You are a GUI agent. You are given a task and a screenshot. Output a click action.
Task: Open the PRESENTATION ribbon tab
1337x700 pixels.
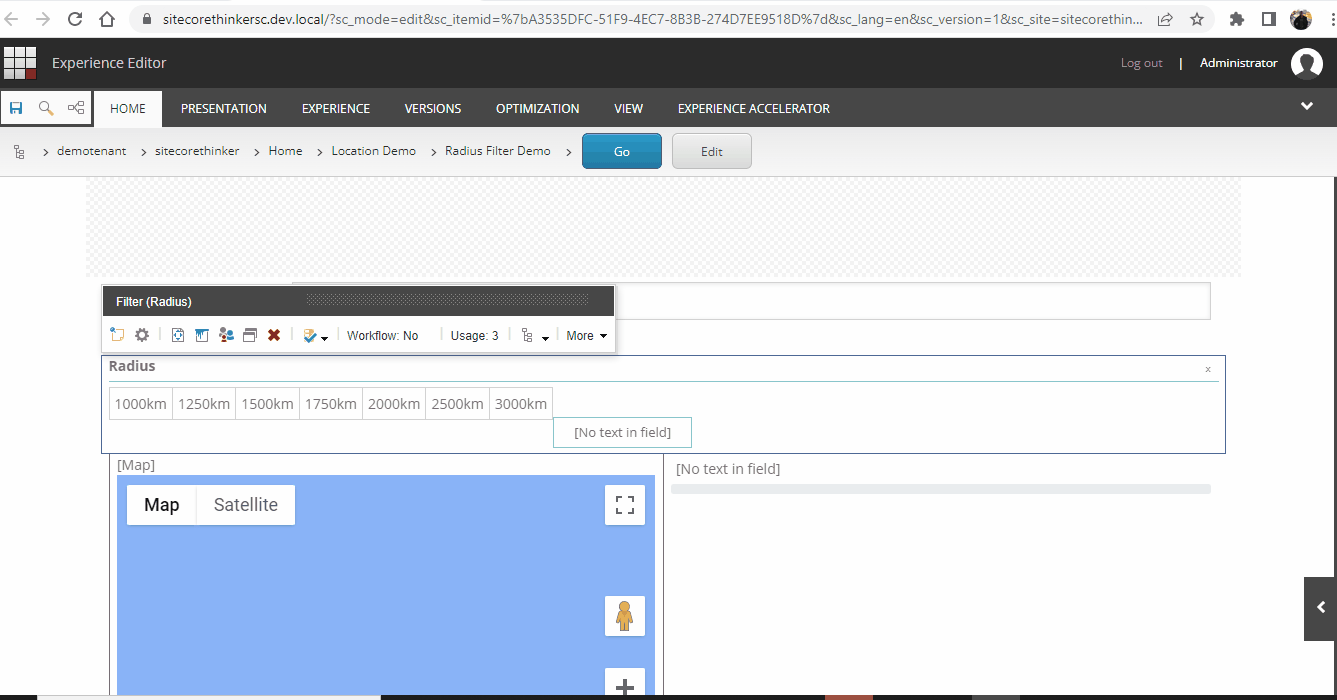[x=224, y=108]
